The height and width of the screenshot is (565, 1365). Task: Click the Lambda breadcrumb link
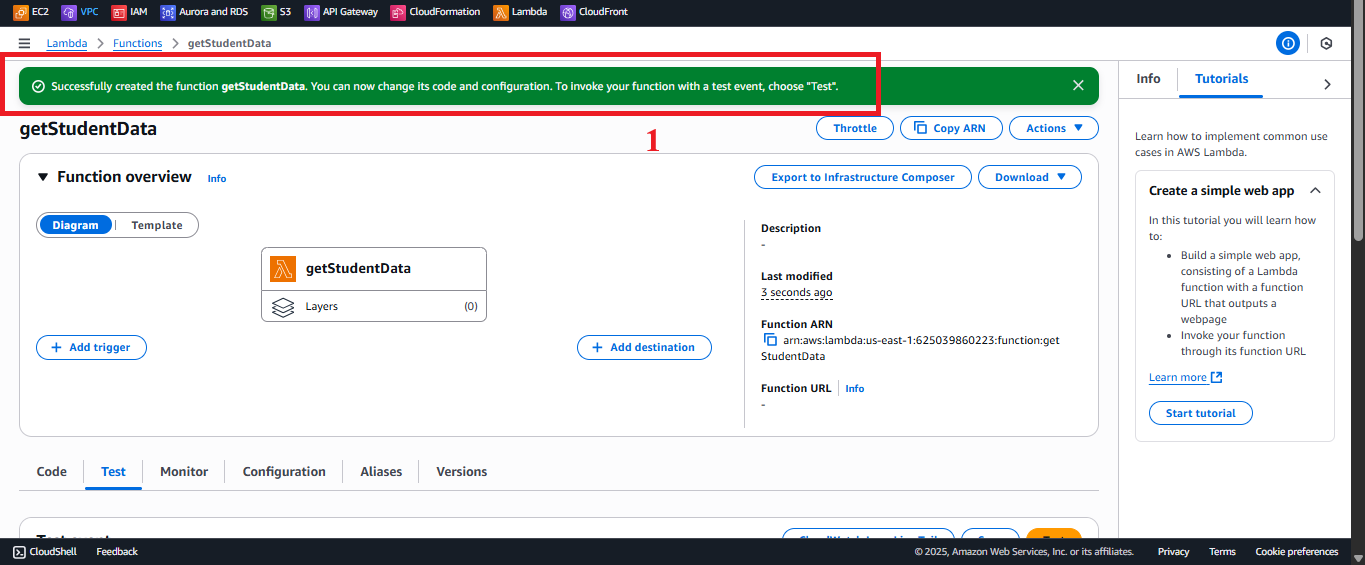67,43
